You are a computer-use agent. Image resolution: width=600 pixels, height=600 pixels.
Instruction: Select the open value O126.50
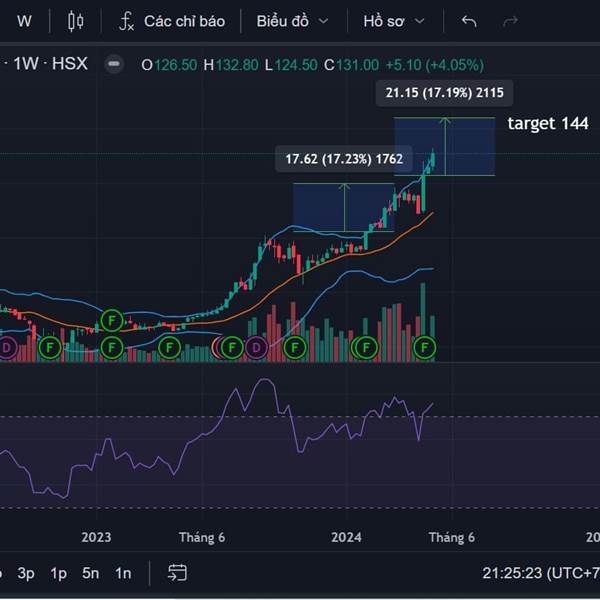click(169, 65)
